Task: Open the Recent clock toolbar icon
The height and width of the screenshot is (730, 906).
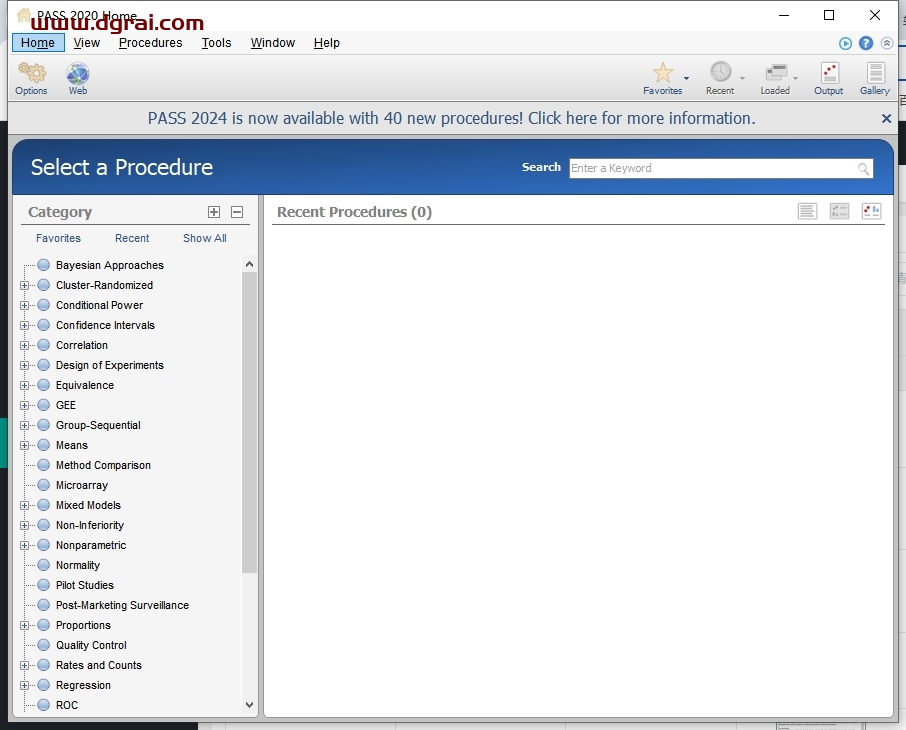Action: click(x=721, y=72)
